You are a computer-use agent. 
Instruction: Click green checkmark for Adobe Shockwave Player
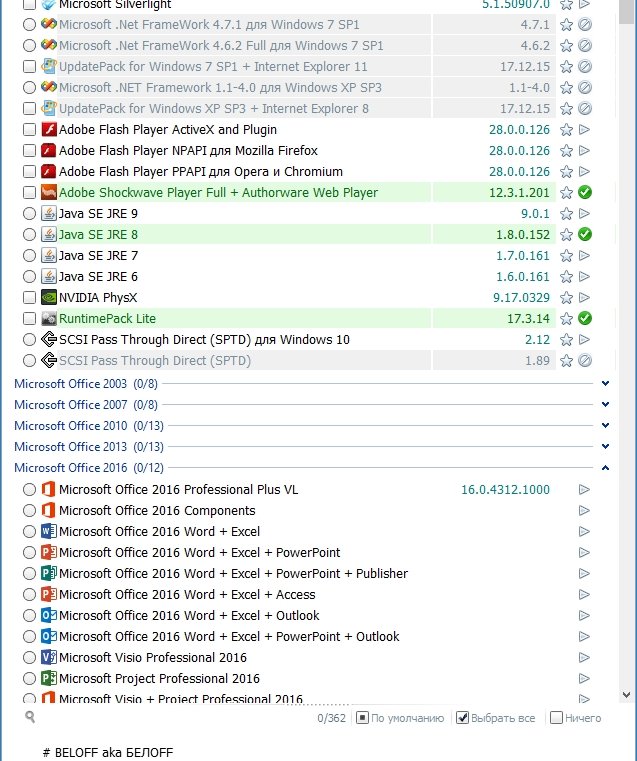coord(585,193)
